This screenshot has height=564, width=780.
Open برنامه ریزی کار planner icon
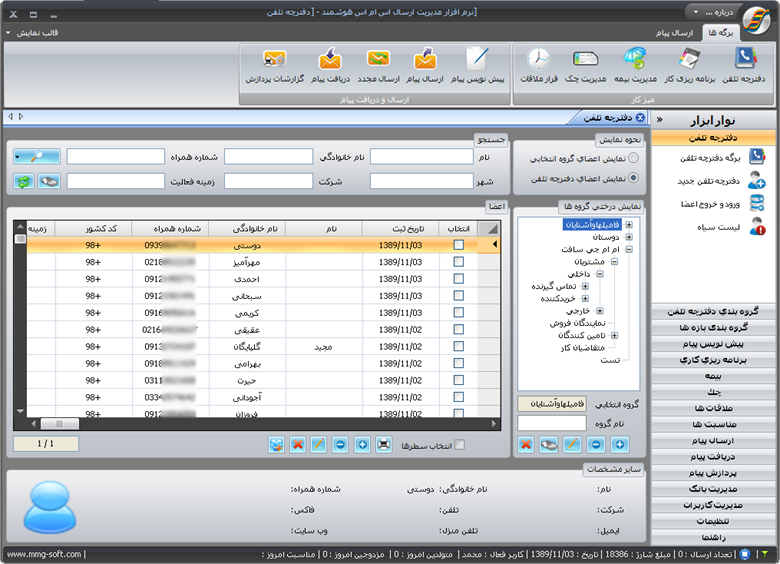pos(690,65)
